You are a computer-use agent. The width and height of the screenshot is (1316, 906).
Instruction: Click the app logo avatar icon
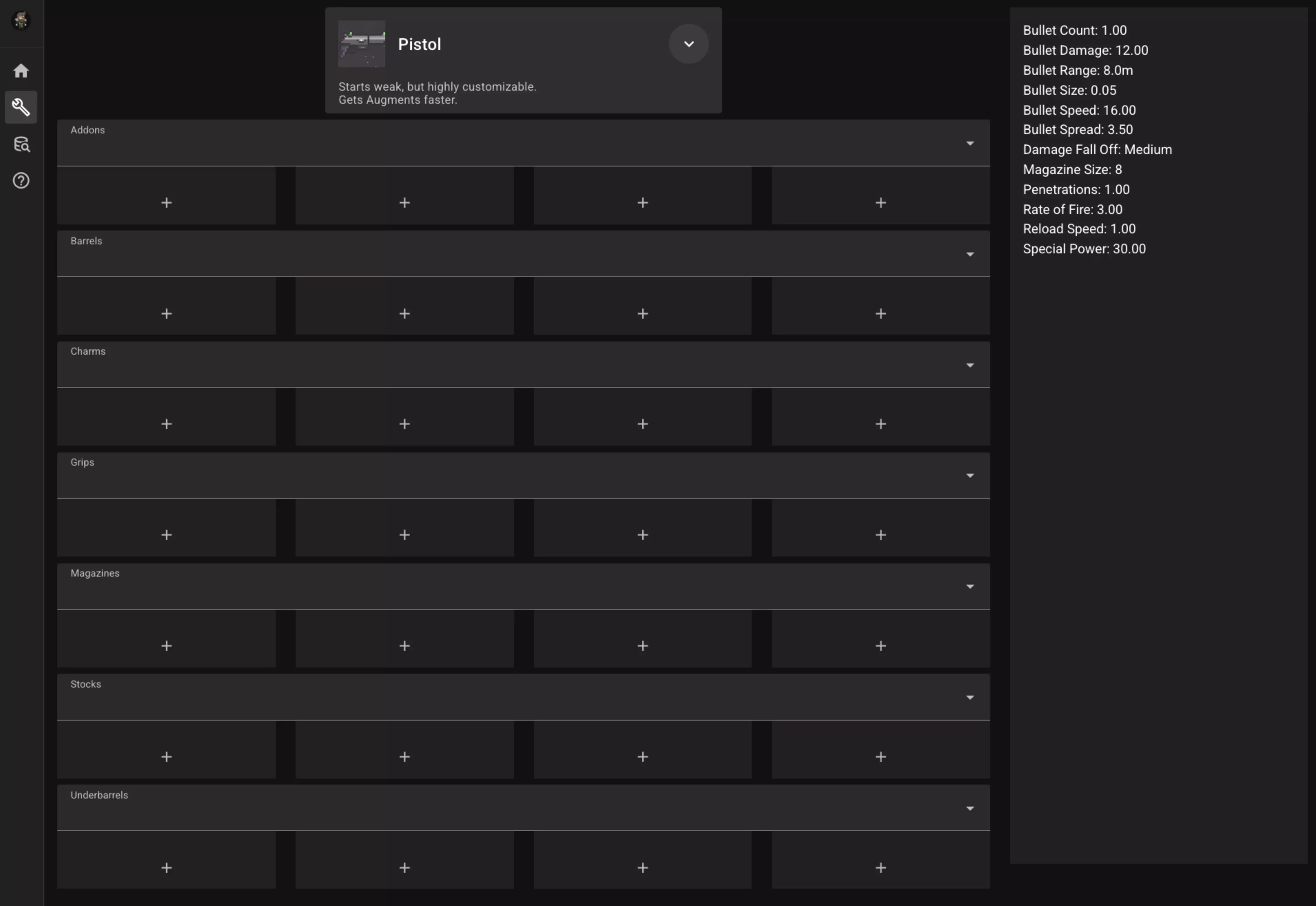[21, 21]
